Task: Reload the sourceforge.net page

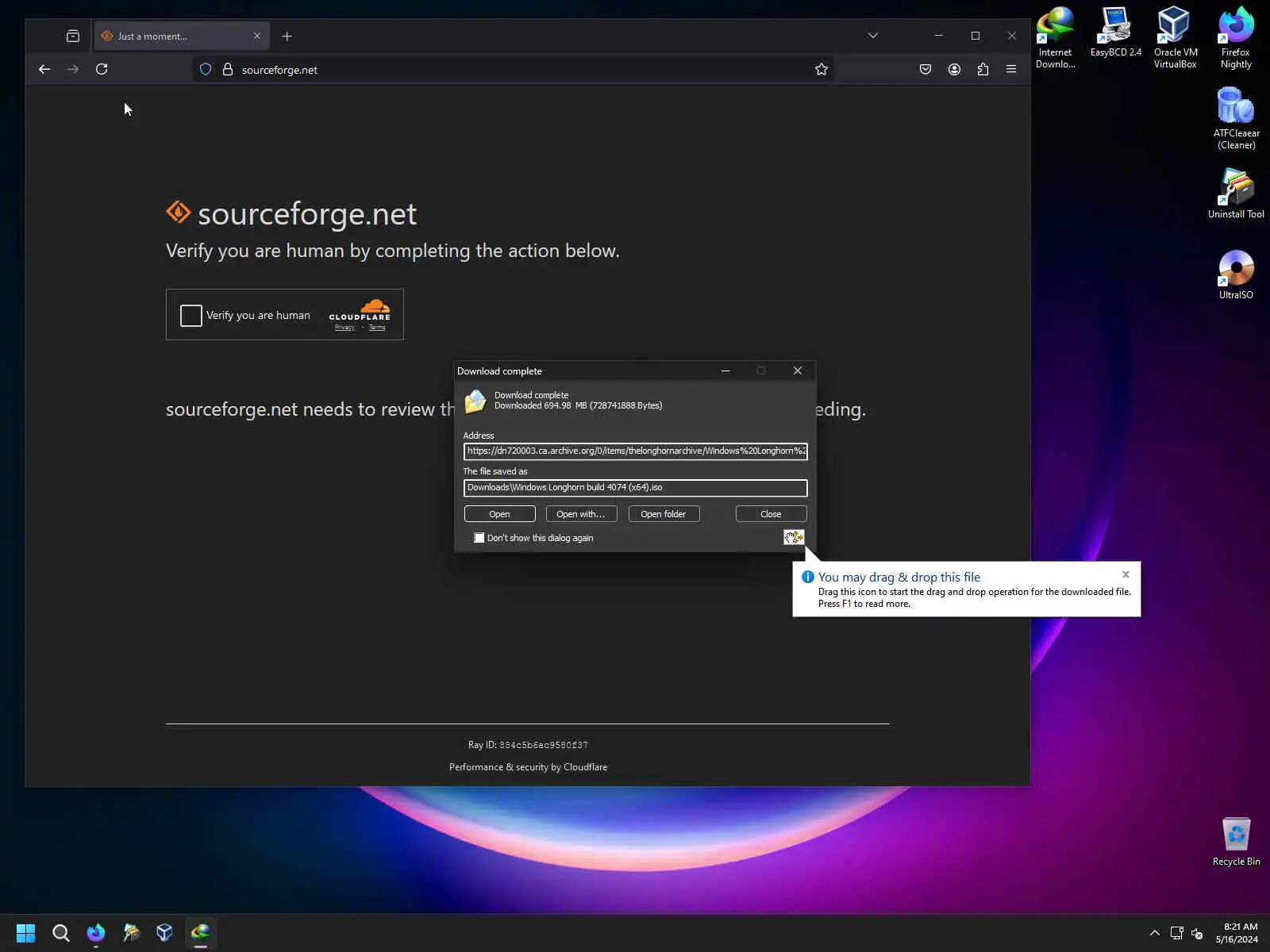Action: click(102, 70)
